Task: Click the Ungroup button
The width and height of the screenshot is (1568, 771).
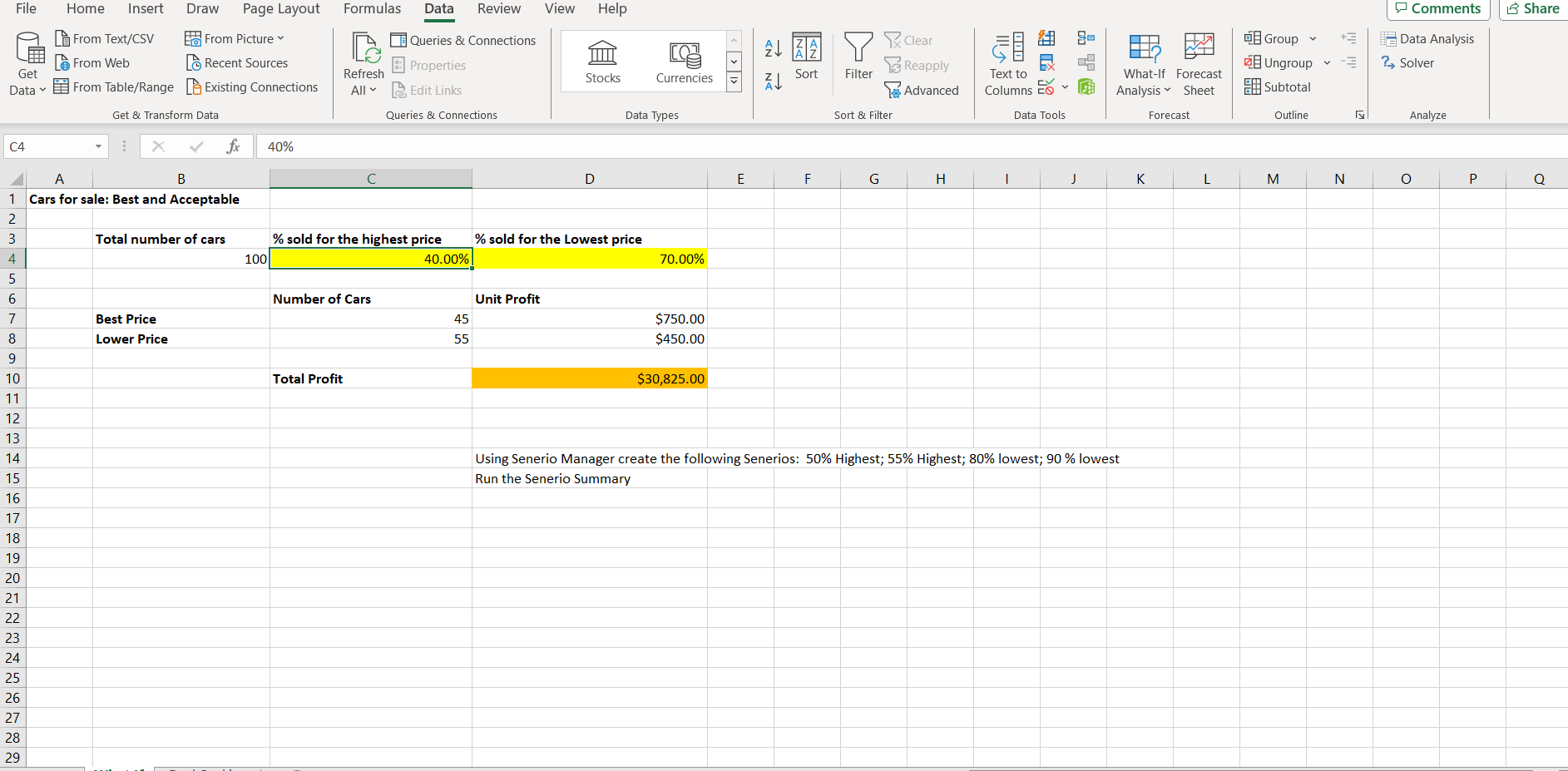Action: point(1279,63)
